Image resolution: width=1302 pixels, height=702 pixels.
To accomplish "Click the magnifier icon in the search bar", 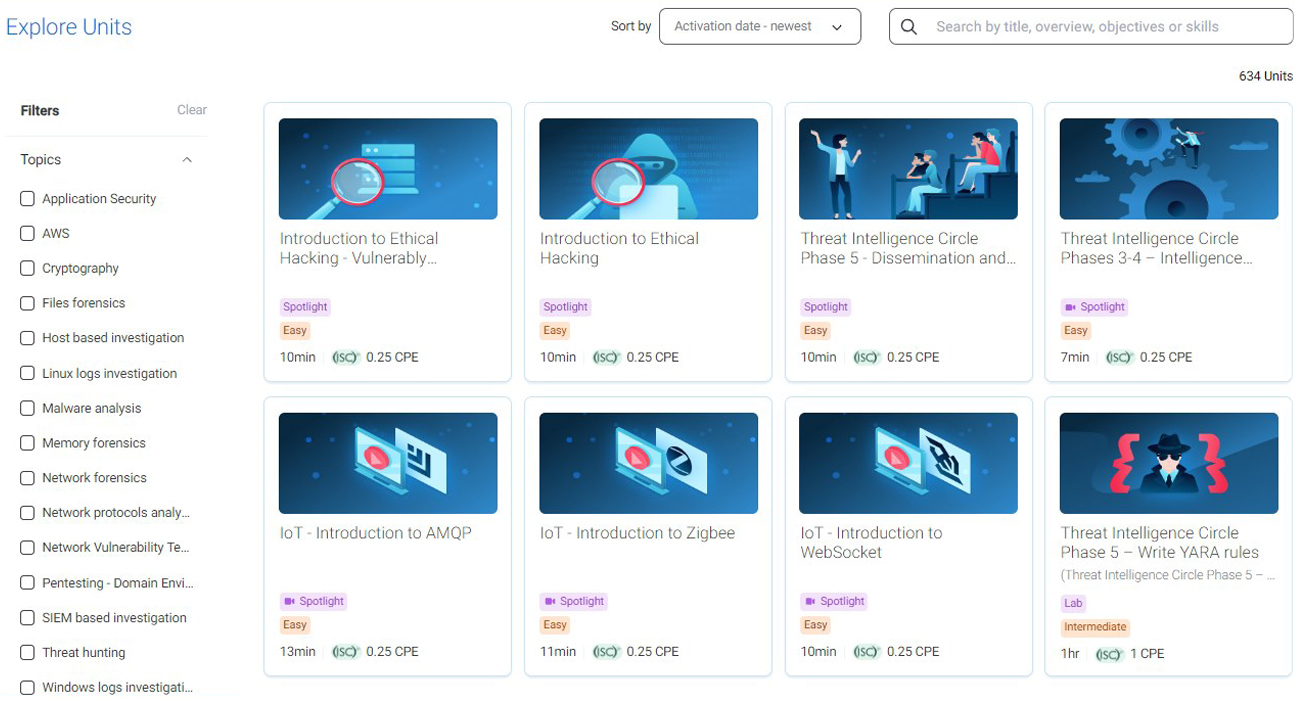I will point(908,26).
